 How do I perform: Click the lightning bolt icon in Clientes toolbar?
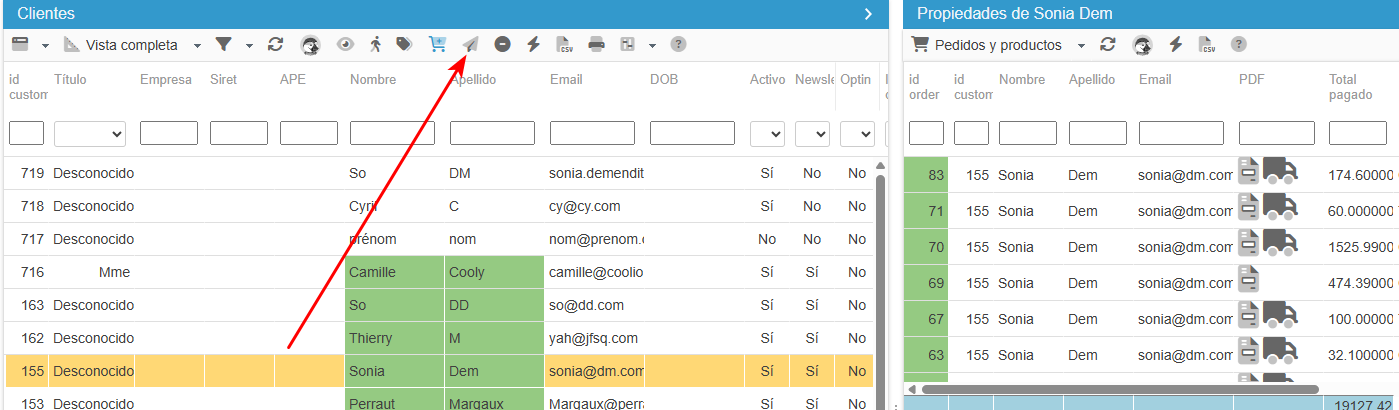point(534,45)
